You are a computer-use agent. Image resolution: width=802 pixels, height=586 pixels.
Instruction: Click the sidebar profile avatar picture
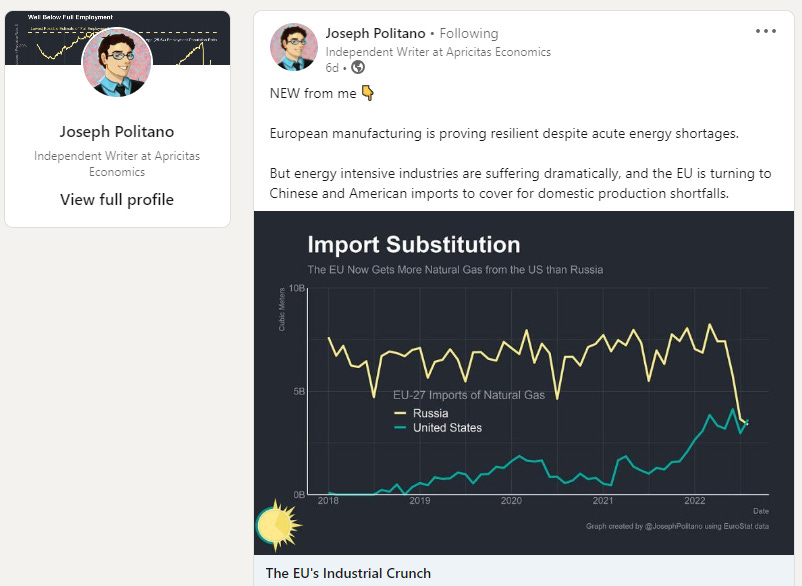[x=117, y=62]
